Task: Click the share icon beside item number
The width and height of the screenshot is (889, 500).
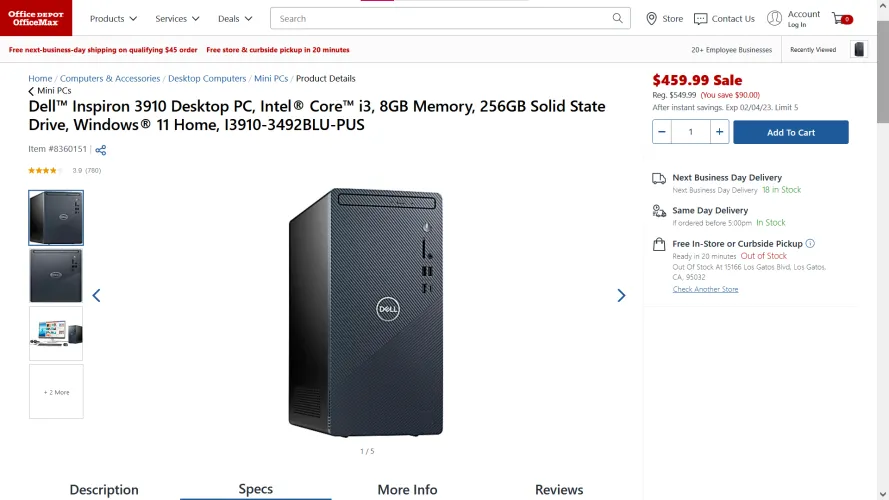Action: (101, 150)
